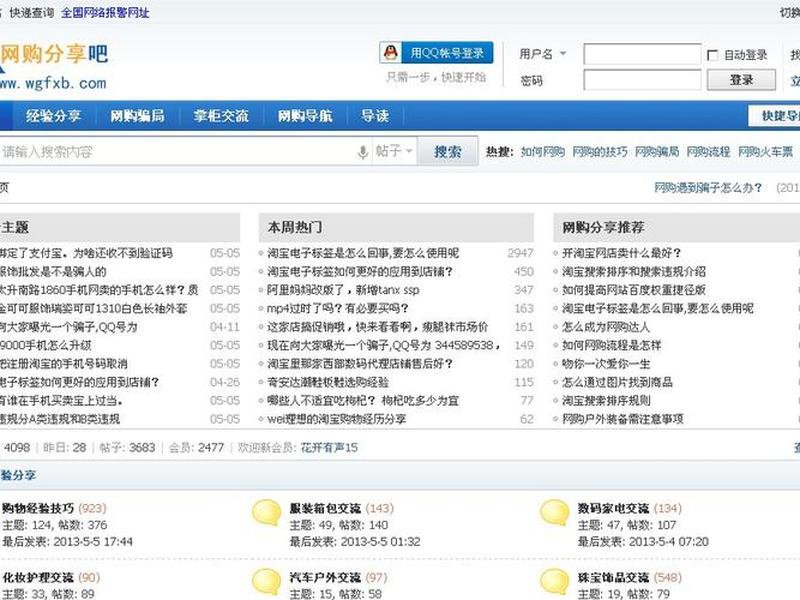The height and width of the screenshot is (600, 800).
Task: Open recommended post 如何提高网站百度权重捷径版
Action: pos(634,290)
